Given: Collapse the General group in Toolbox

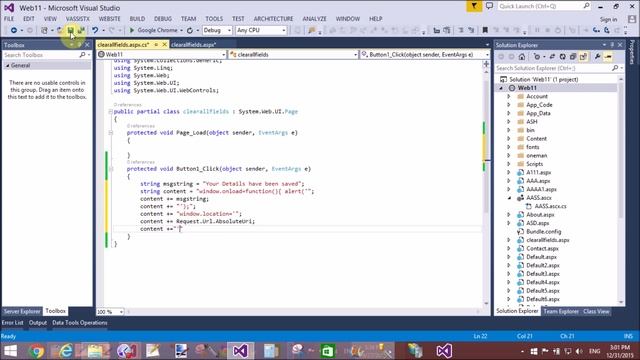Looking at the screenshot, I should point(7,65).
